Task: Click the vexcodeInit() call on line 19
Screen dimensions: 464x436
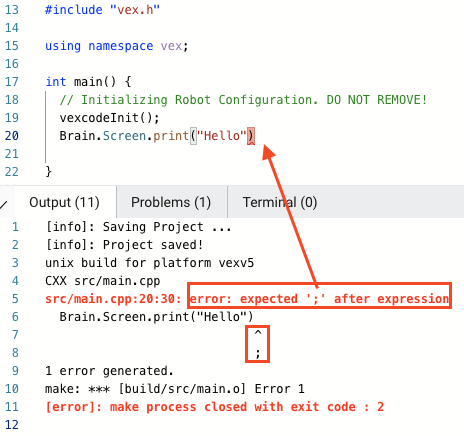Action: pos(109,118)
